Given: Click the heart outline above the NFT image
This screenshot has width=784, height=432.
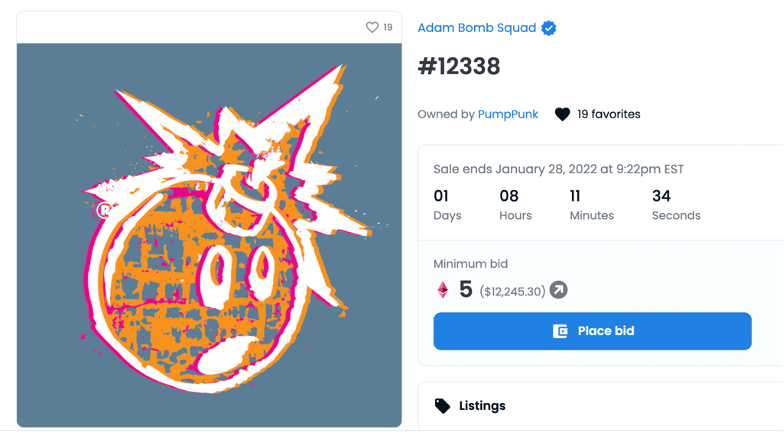Looking at the screenshot, I should (x=372, y=28).
